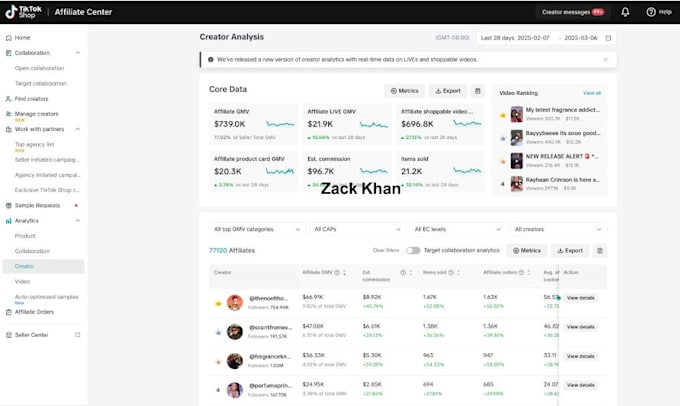Open Core Data Metrics button
Screen dimensions: 680x406
[405, 91]
